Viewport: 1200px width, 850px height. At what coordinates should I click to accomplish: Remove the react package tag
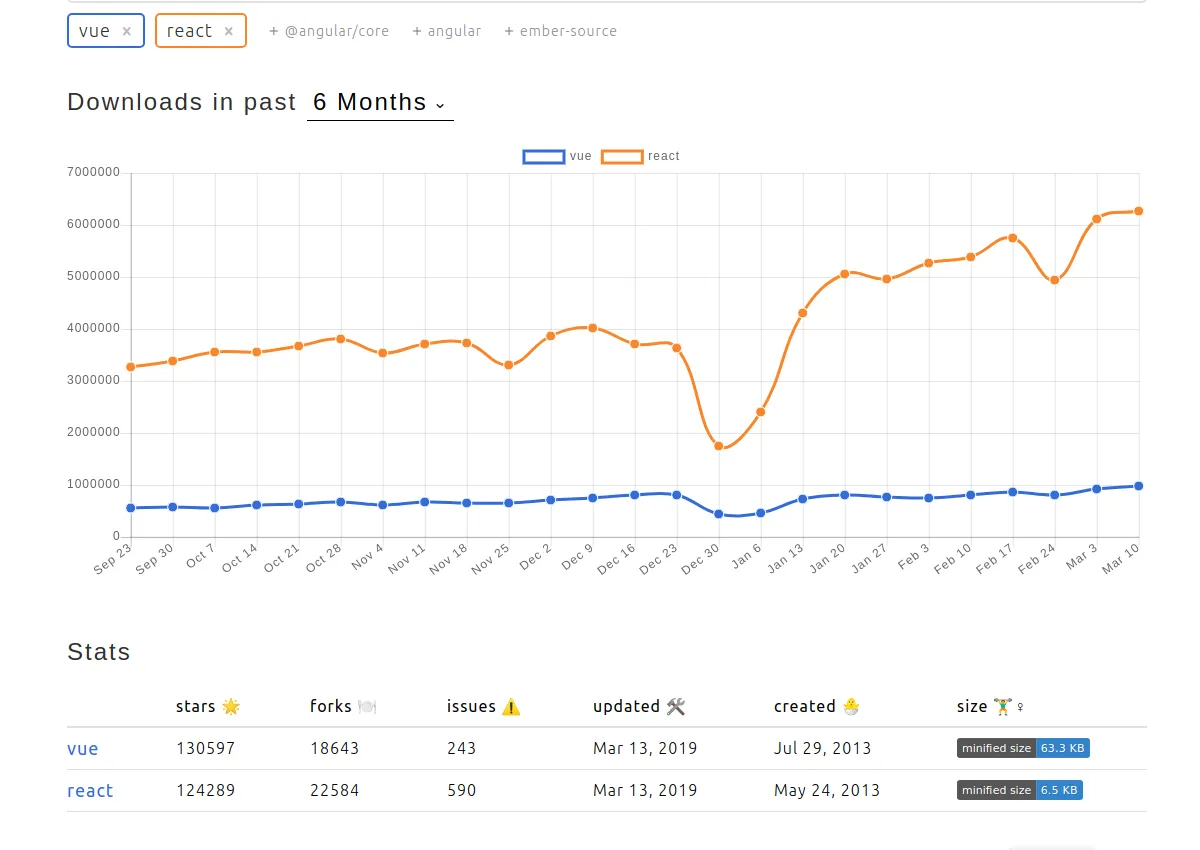[228, 31]
